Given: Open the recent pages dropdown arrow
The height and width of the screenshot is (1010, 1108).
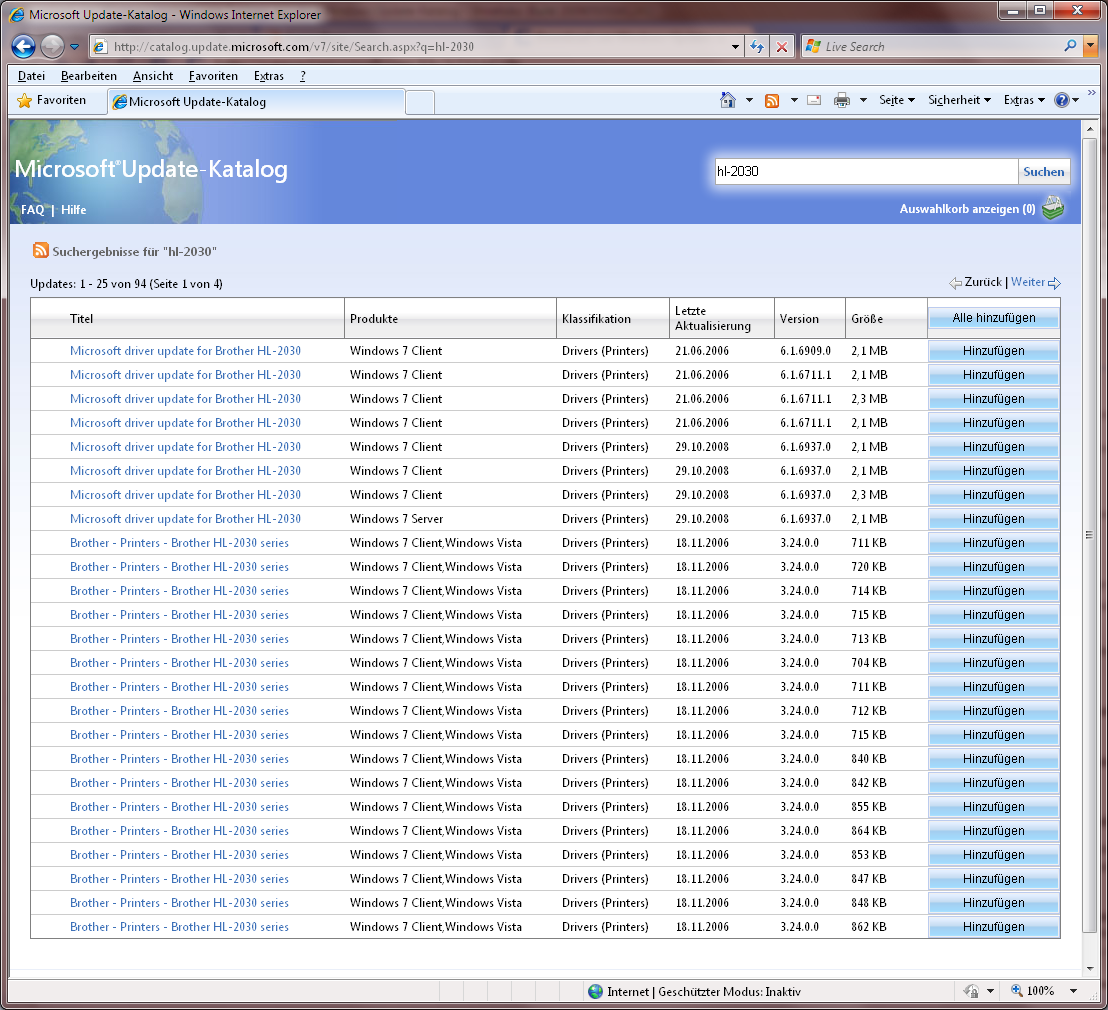Looking at the screenshot, I should pos(74,47).
